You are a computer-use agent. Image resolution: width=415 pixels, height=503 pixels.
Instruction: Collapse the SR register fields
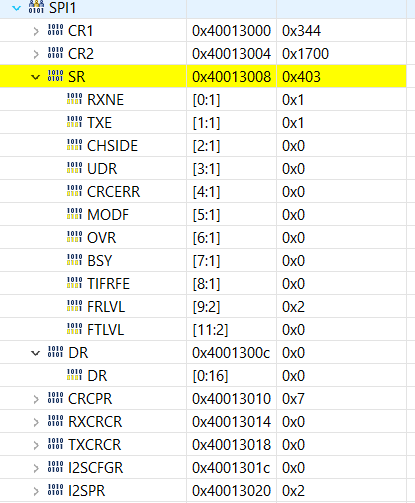point(35,77)
